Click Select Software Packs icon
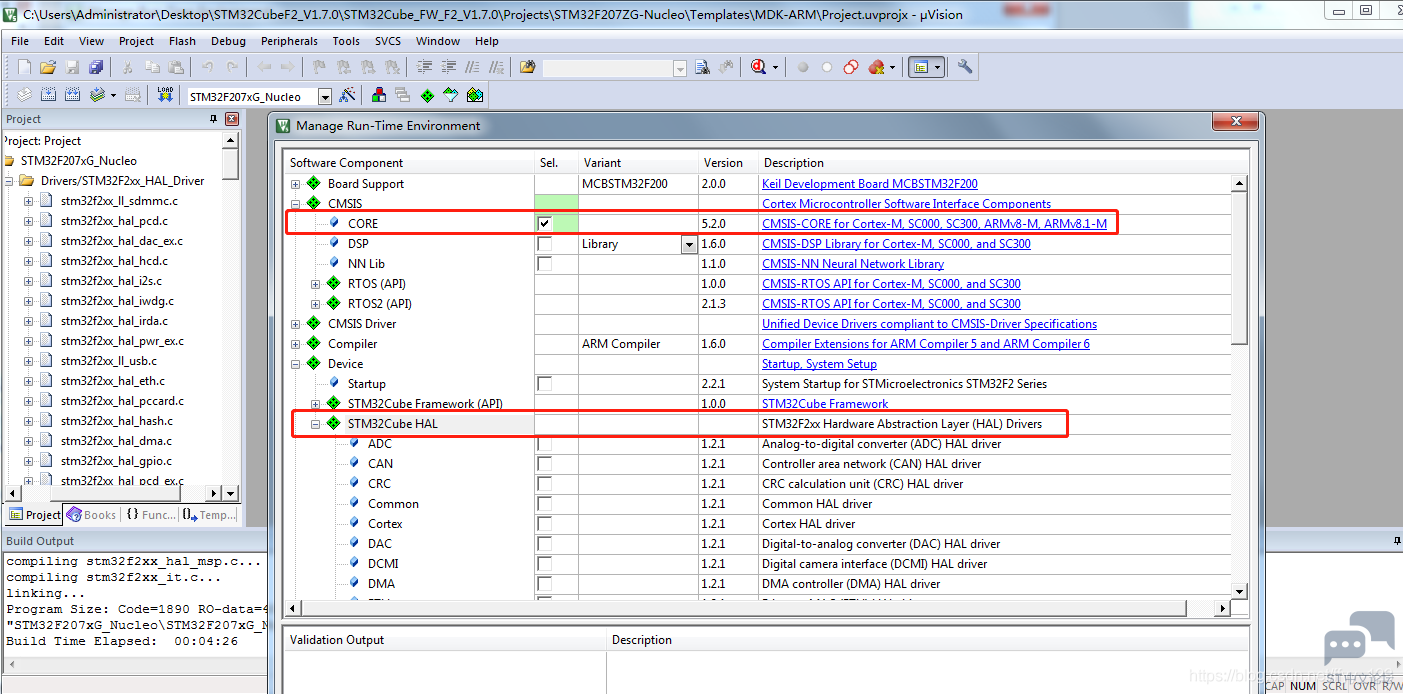 coord(451,95)
